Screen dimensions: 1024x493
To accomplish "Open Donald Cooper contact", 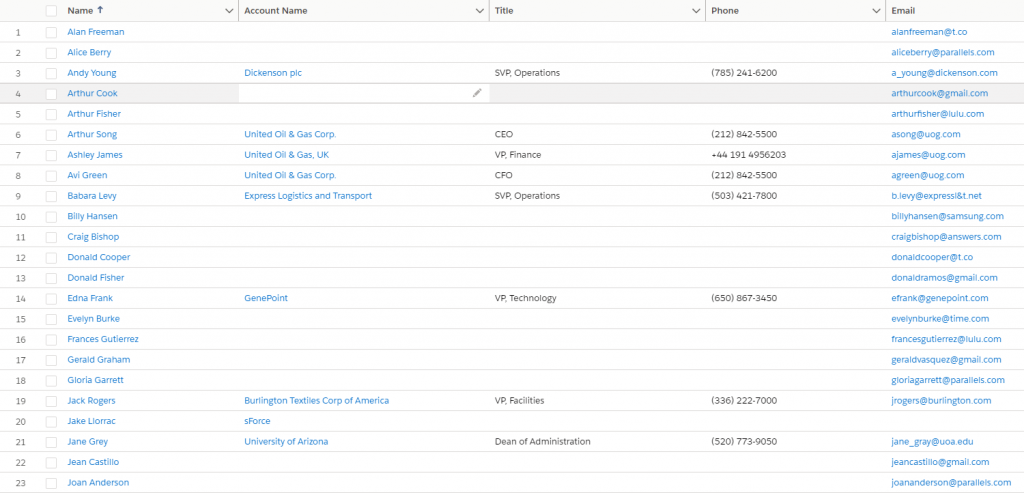I will (99, 257).
